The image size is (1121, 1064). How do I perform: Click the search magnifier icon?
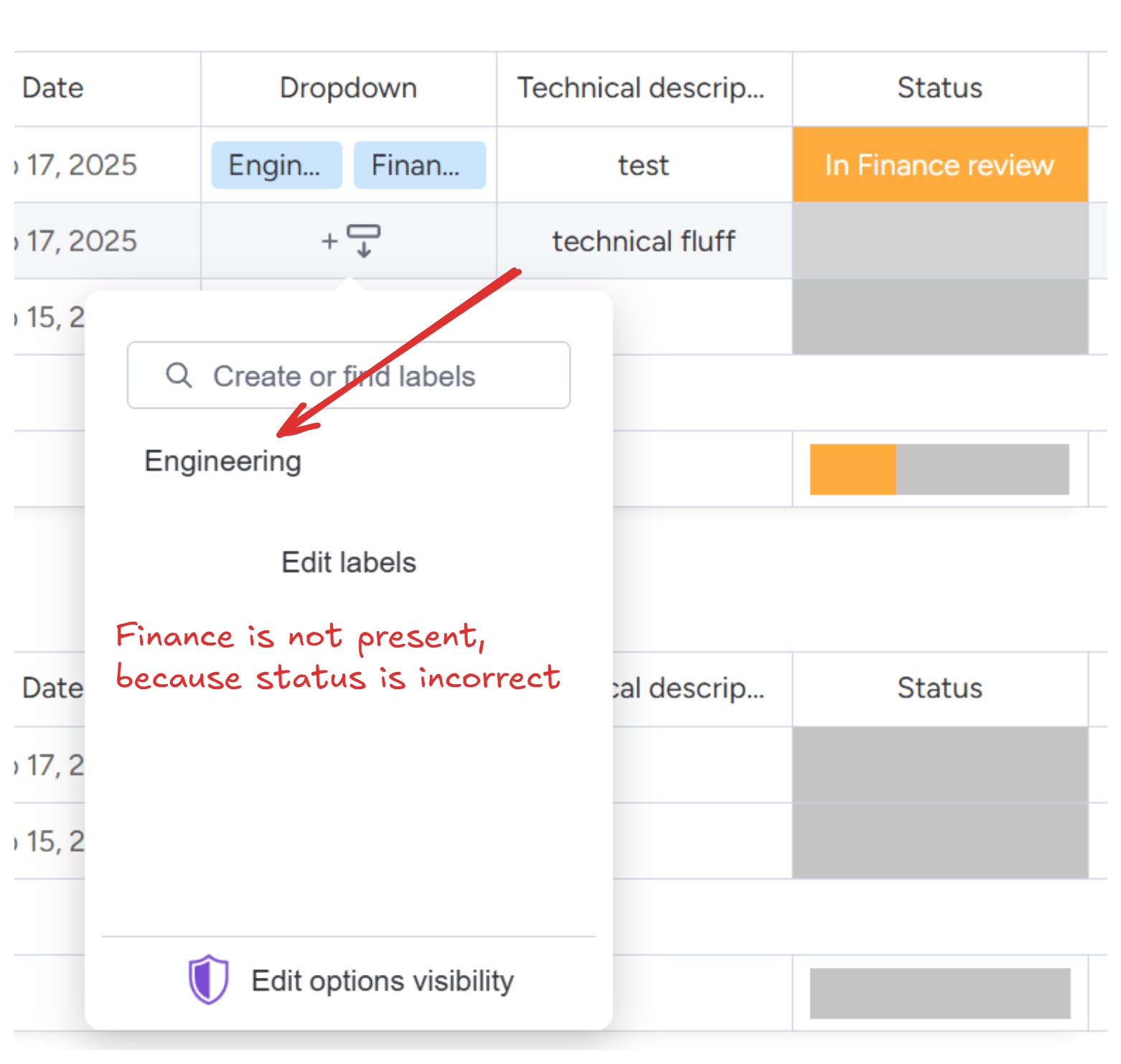pos(179,375)
